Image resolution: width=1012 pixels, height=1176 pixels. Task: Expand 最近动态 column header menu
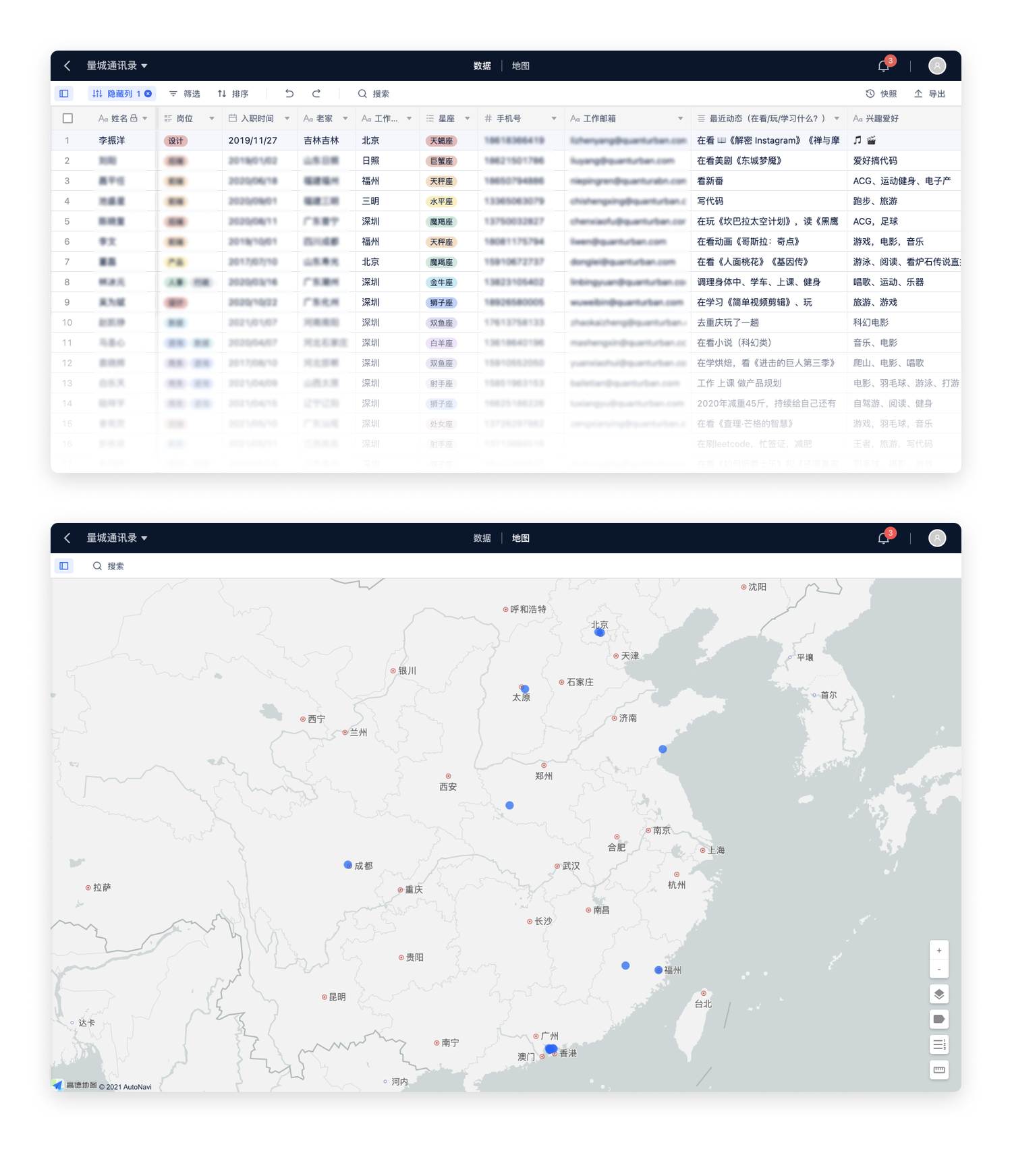[837, 119]
